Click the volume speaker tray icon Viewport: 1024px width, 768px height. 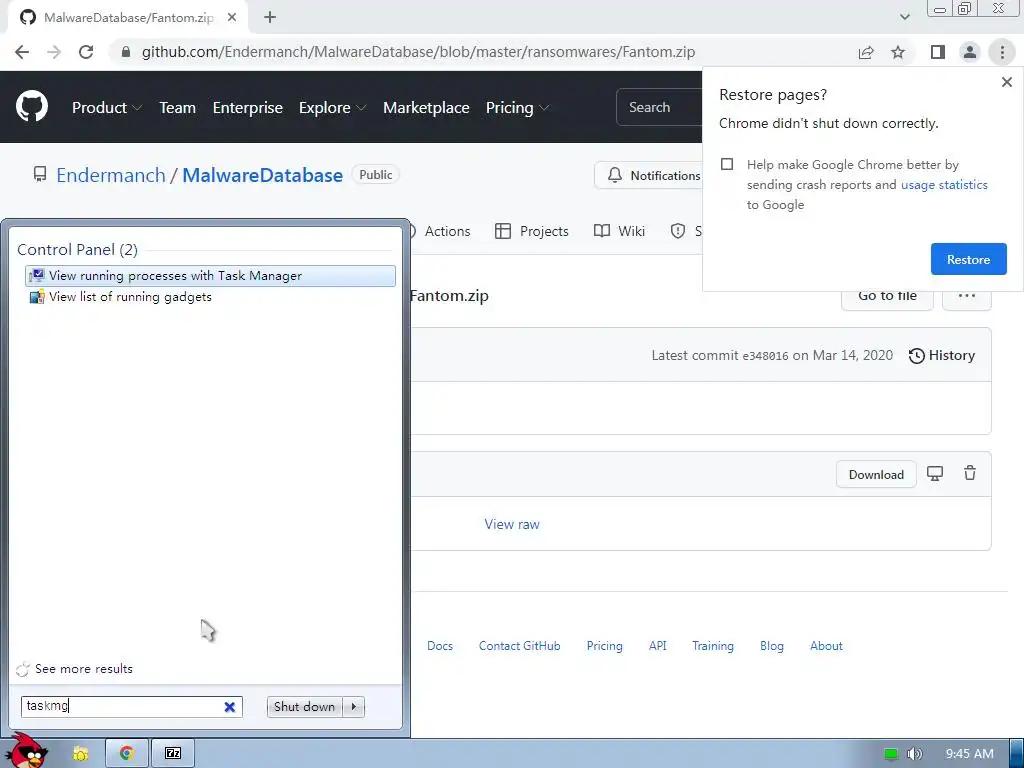click(x=914, y=754)
